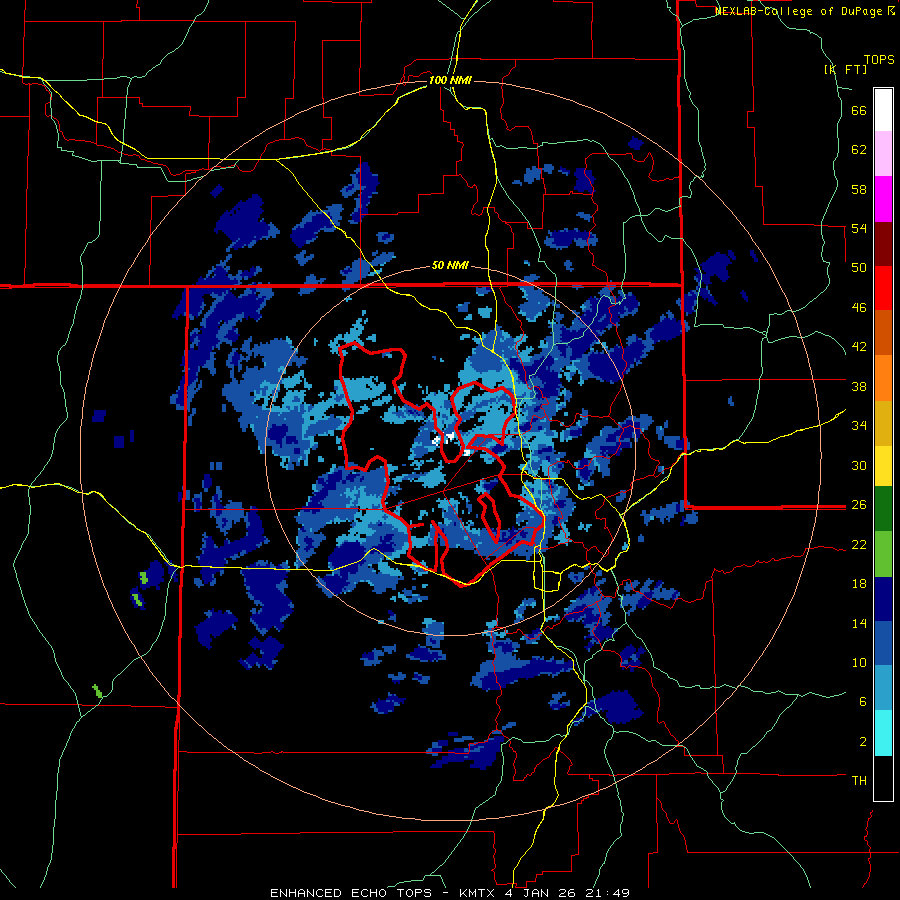Viewport: 900px width, 900px height.
Task: Click the white 66 kft color swatch
Action: pyautogui.click(x=883, y=110)
